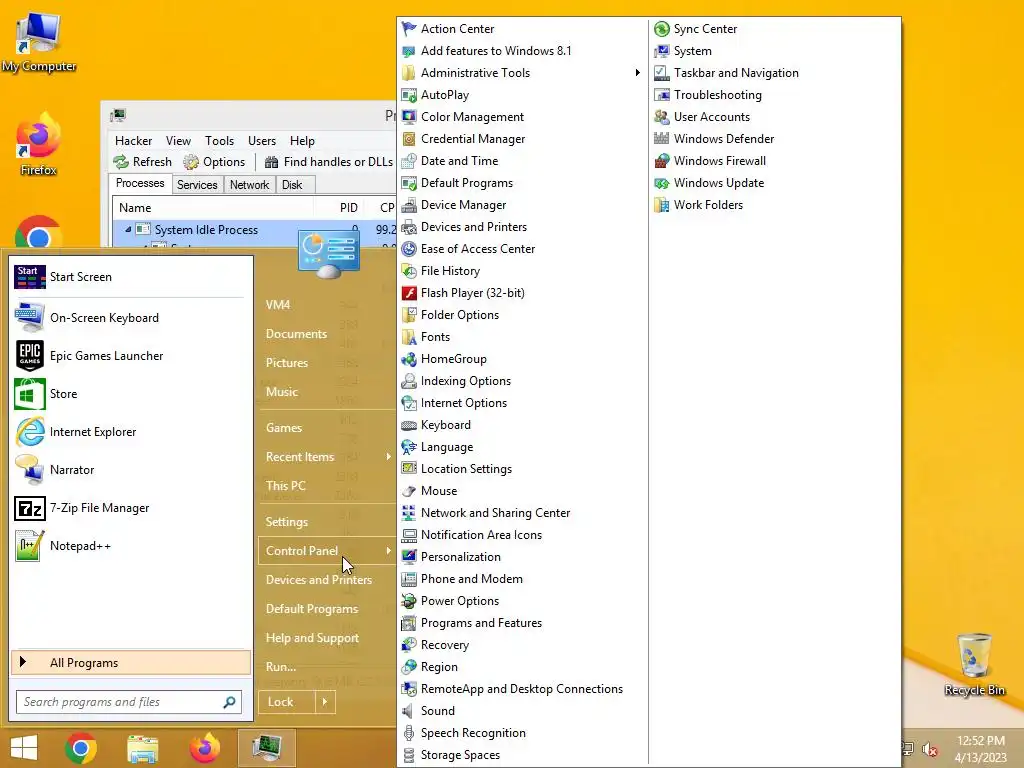
Task: Switch to Disk tab in Process Hacker
Action: (292, 185)
